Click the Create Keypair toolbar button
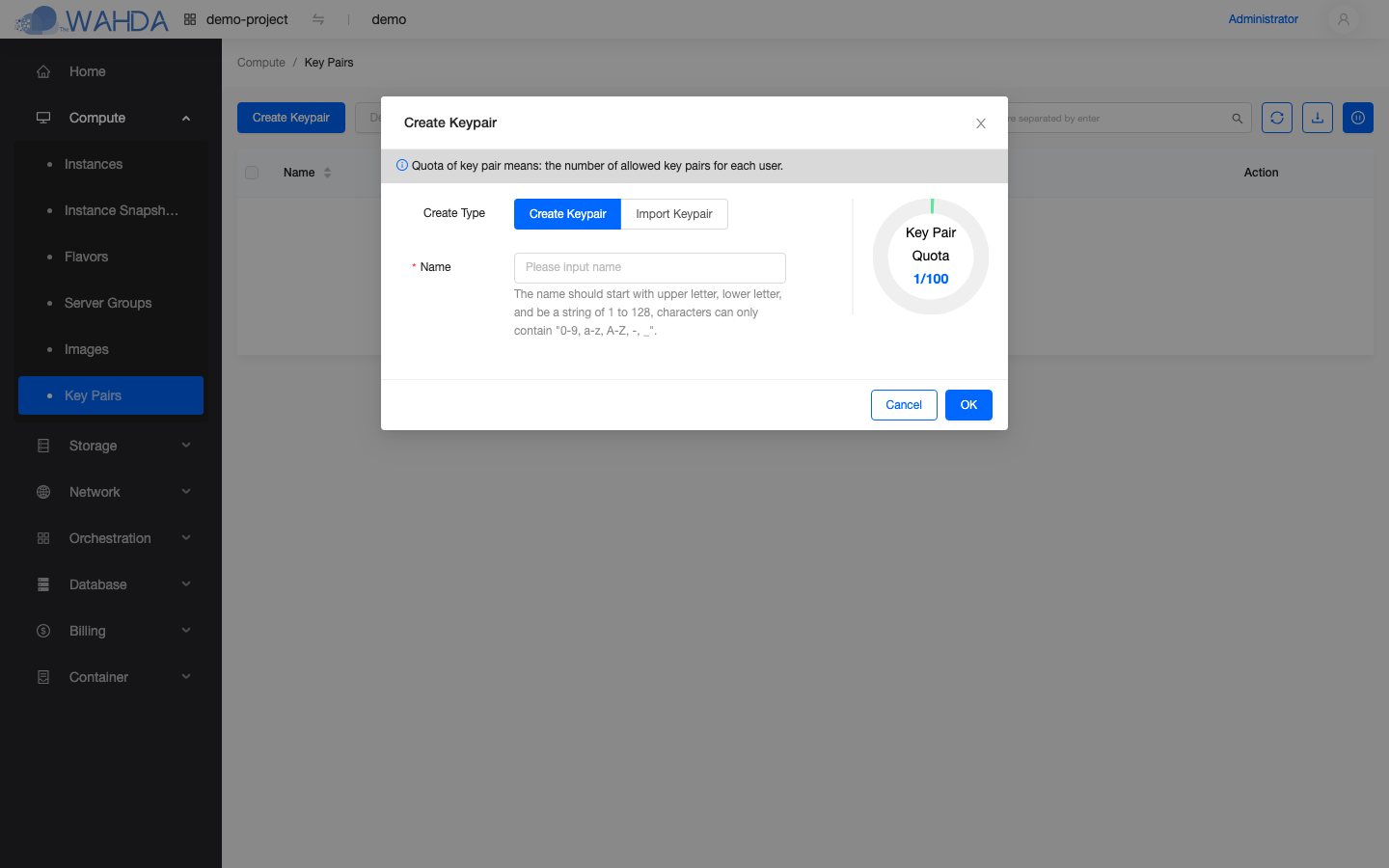Screen dimensions: 1389x868 291,118
